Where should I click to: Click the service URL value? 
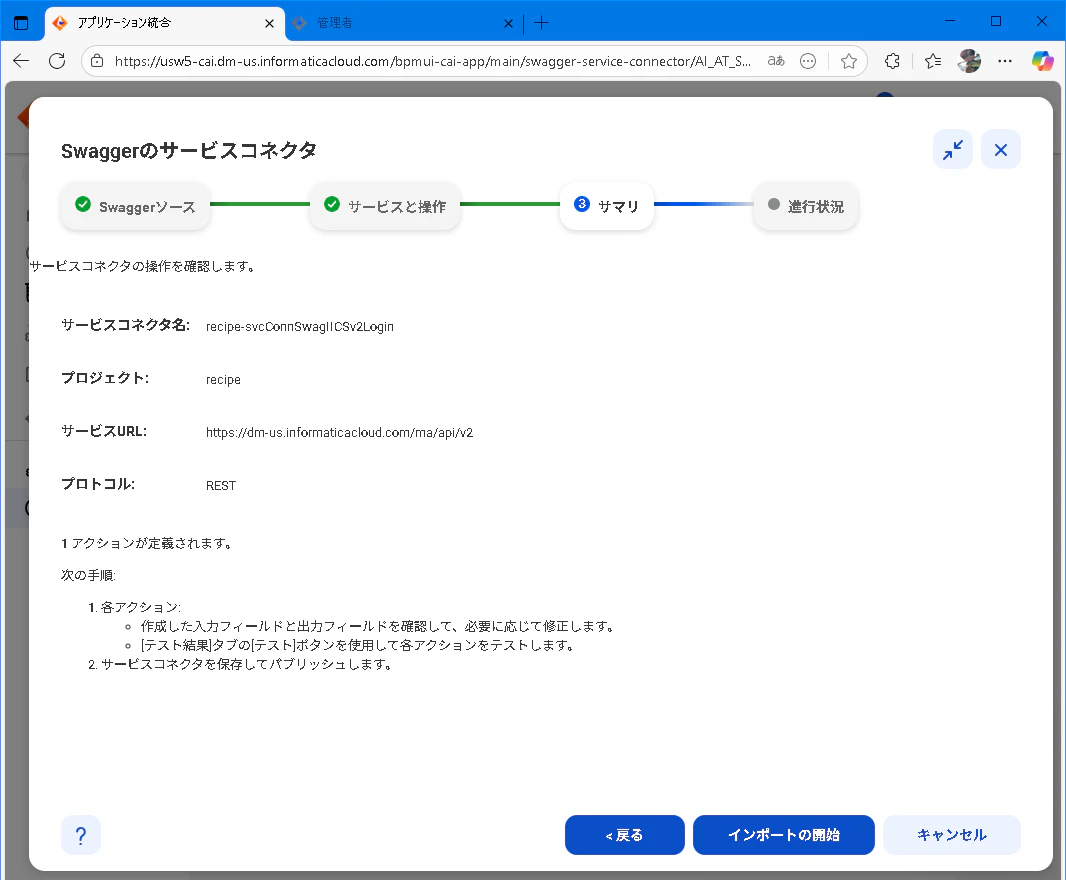pyautogui.click(x=339, y=433)
